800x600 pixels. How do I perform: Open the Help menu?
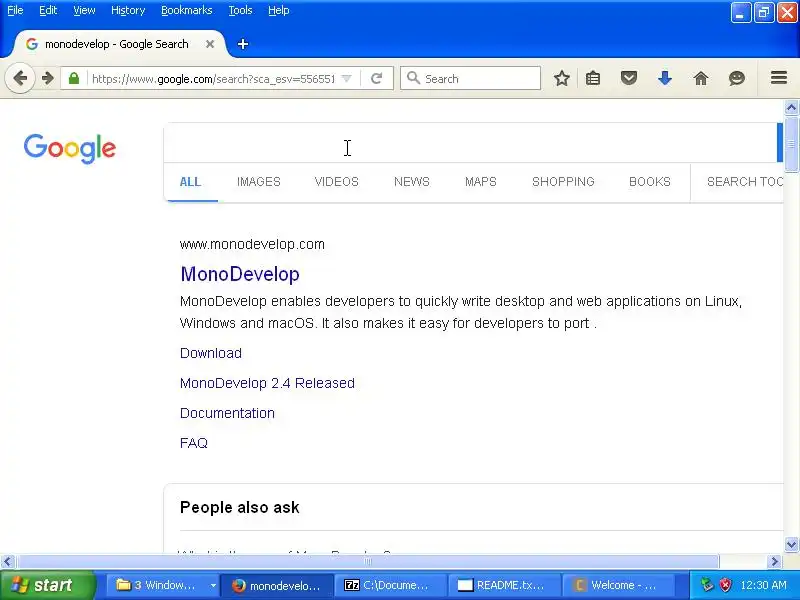click(279, 10)
